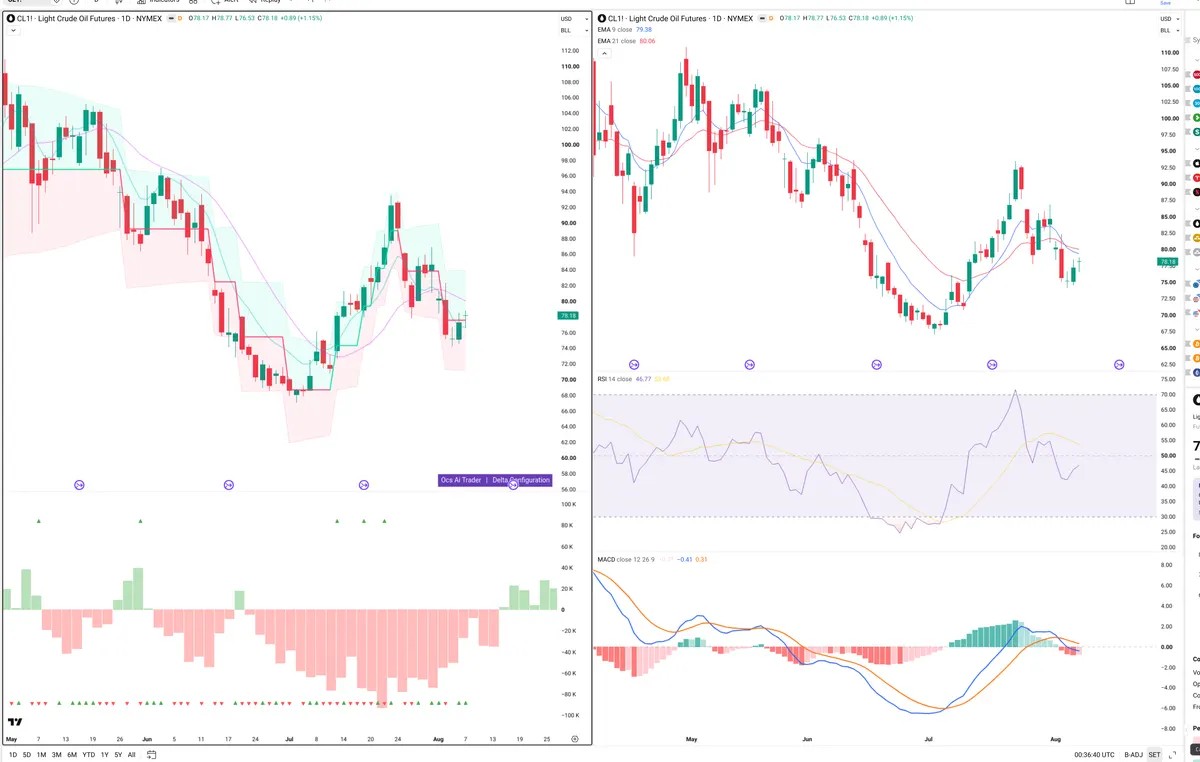Viewport: 1200px width, 762px height.
Task: Click the 78.18 price label on right chart axis
Action: (1168, 262)
